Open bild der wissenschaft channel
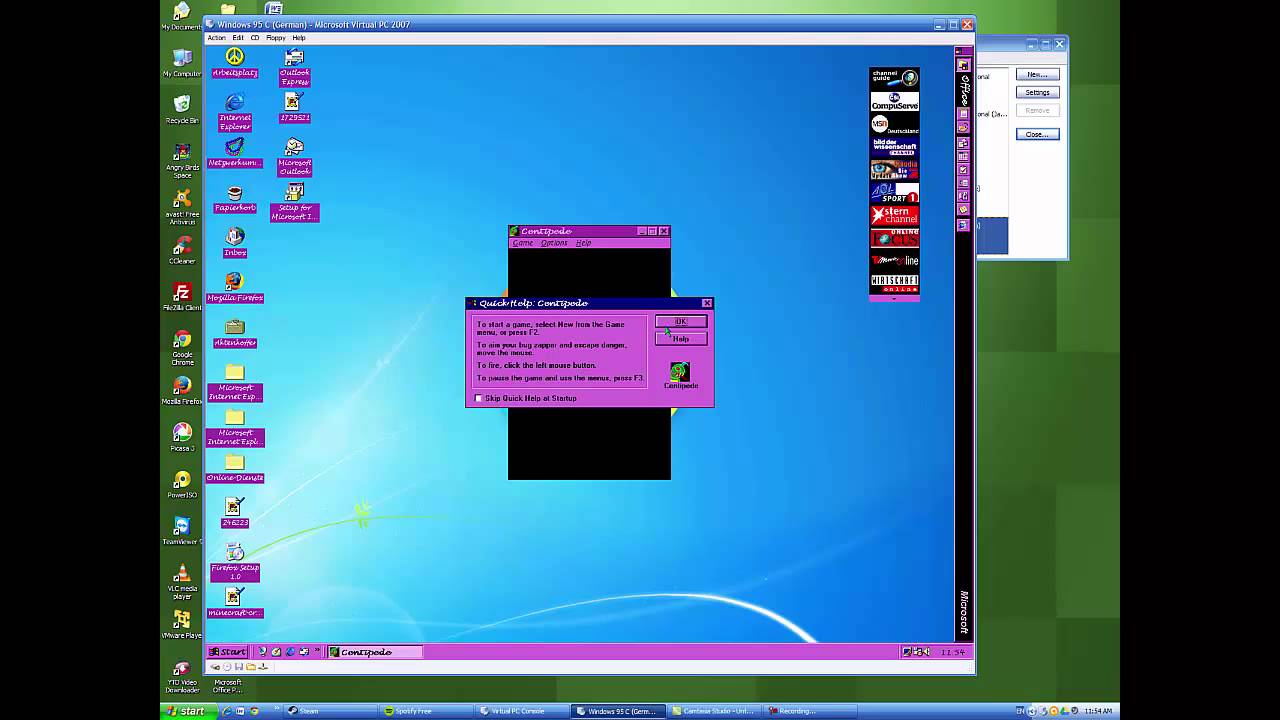The image size is (1280, 720). (x=894, y=147)
